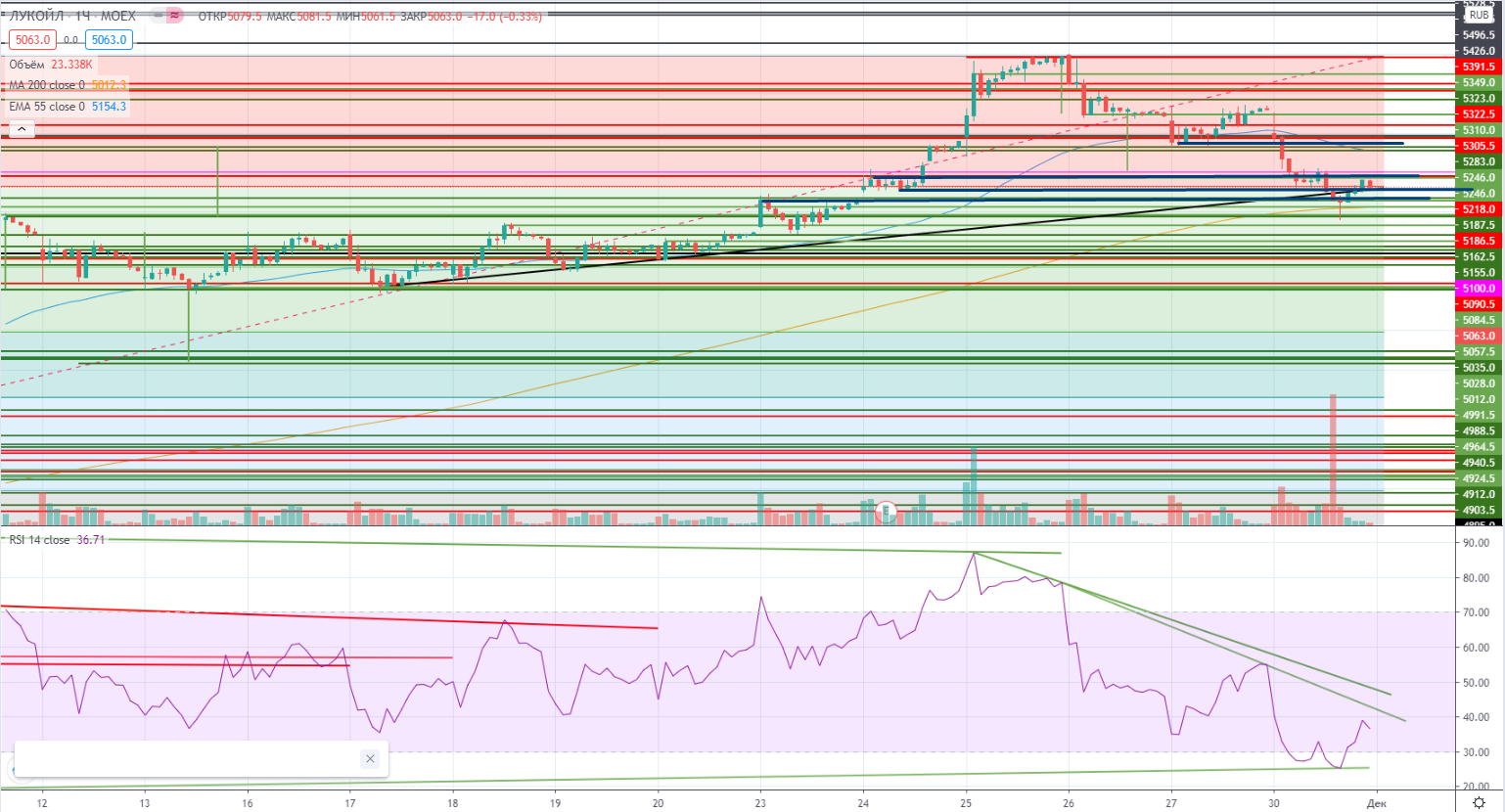This screenshot has width=1505, height=812.
Task: Click the ЛУКОЙЛ symbol title
Action: (37, 16)
